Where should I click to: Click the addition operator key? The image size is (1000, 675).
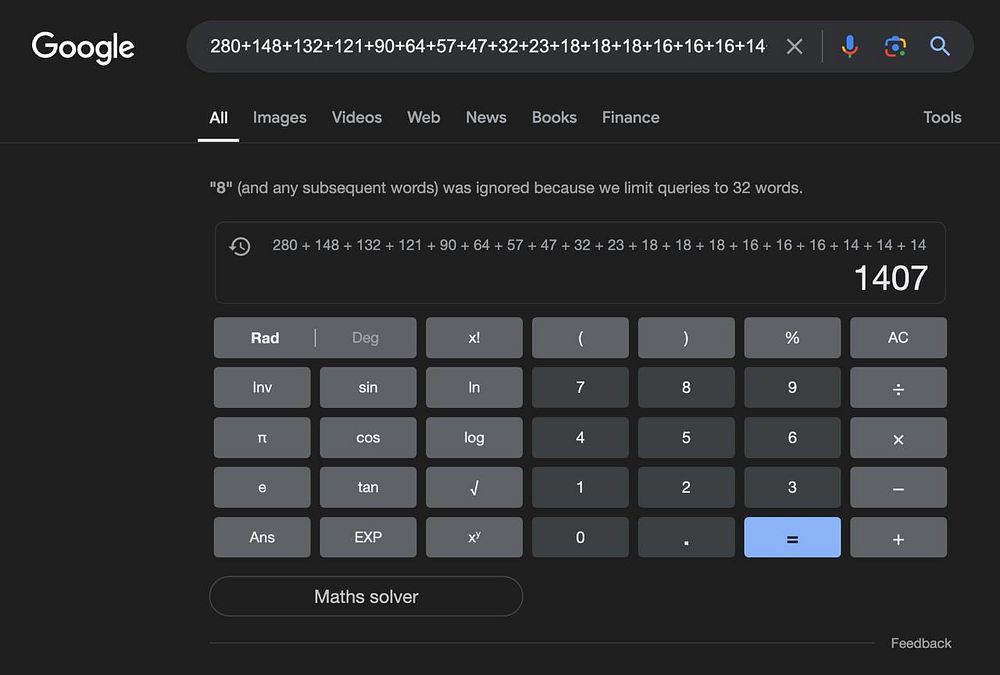(x=898, y=537)
